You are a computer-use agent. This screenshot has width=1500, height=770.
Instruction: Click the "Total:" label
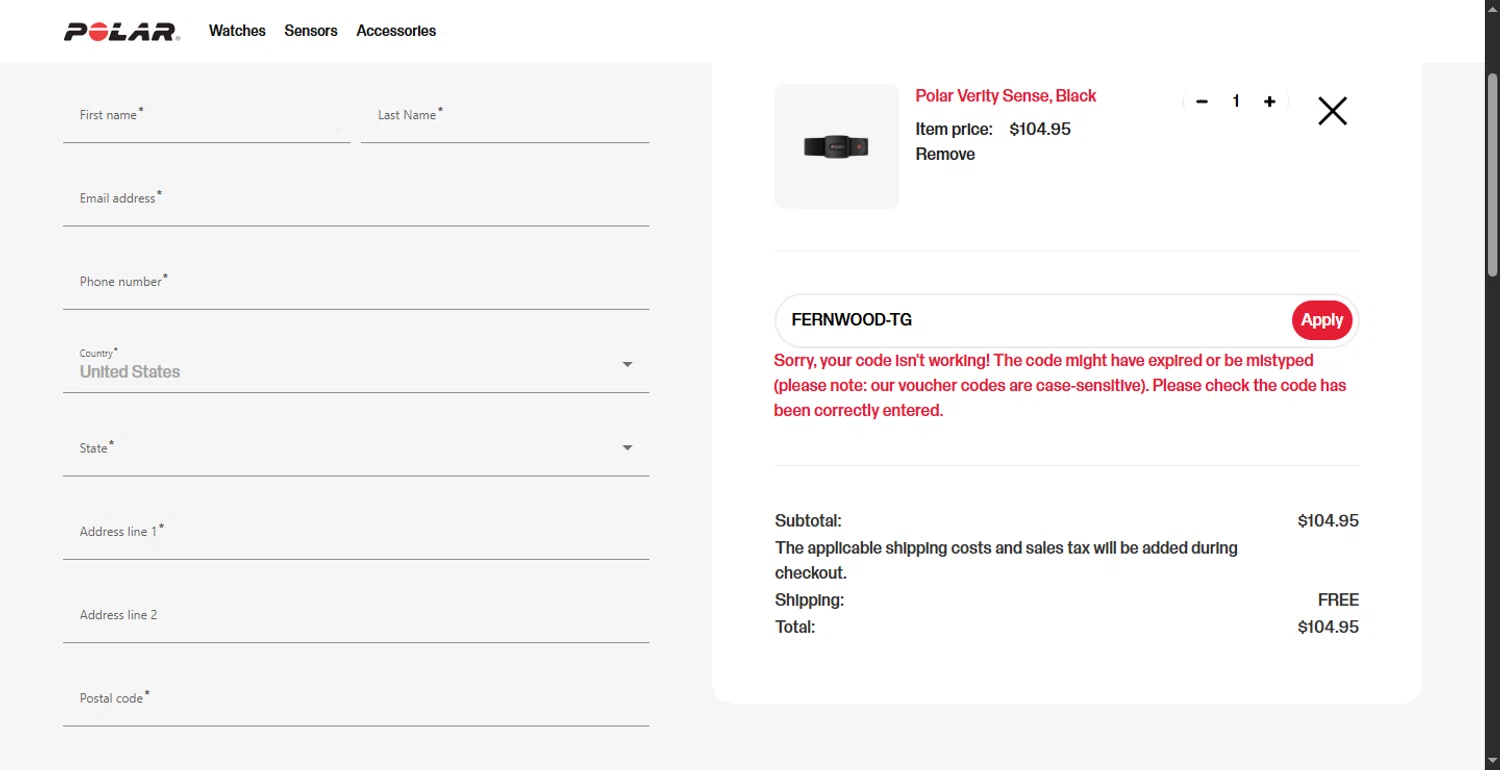click(x=795, y=627)
